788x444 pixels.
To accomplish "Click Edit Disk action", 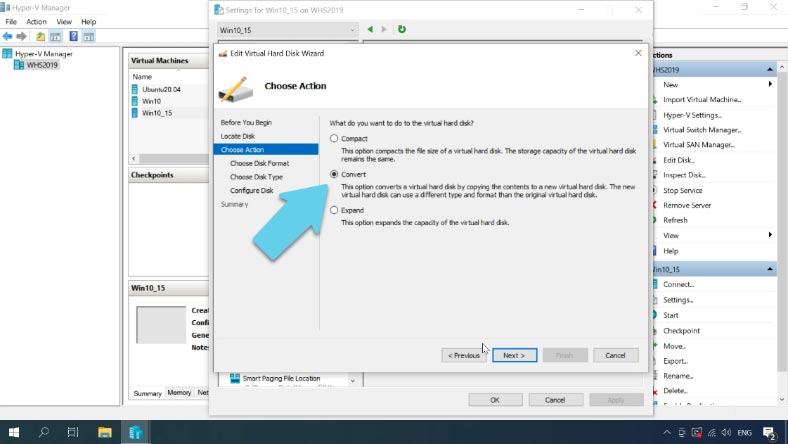I will (x=678, y=160).
